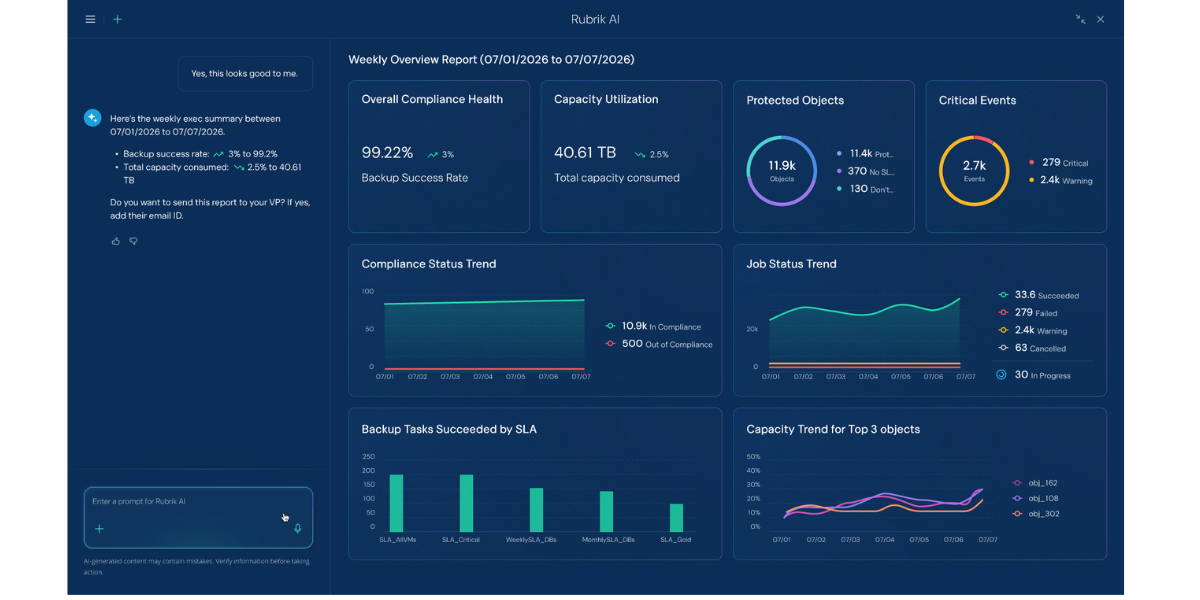Click the Critical Events donut chart showing 2.7k
The image size is (1200, 600).
click(974, 171)
